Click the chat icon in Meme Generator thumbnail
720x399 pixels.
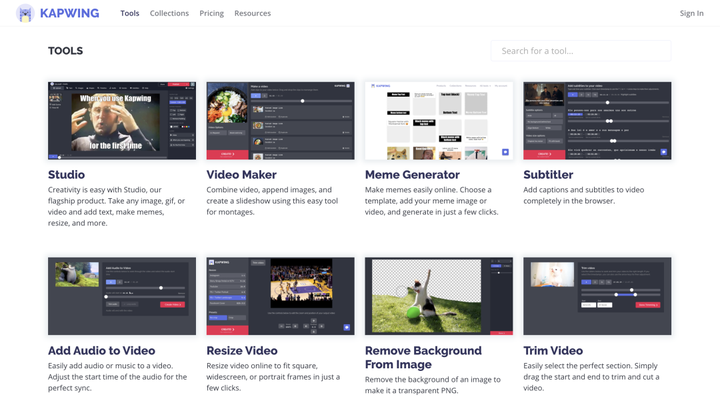(x=505, y=152)
